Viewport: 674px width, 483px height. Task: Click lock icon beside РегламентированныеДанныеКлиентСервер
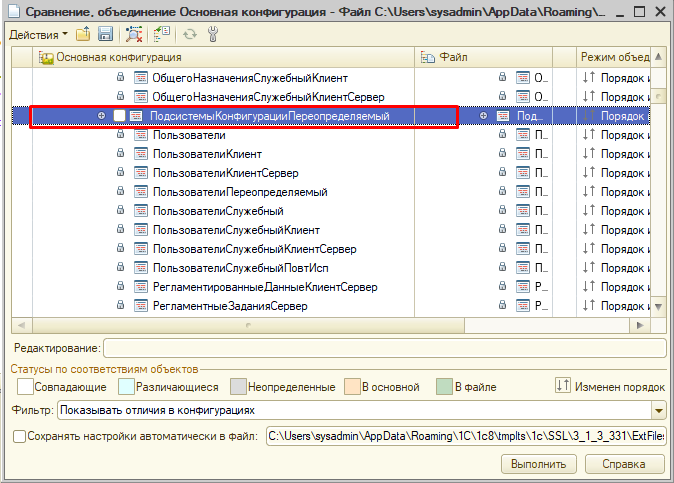(x=120, y=286)
